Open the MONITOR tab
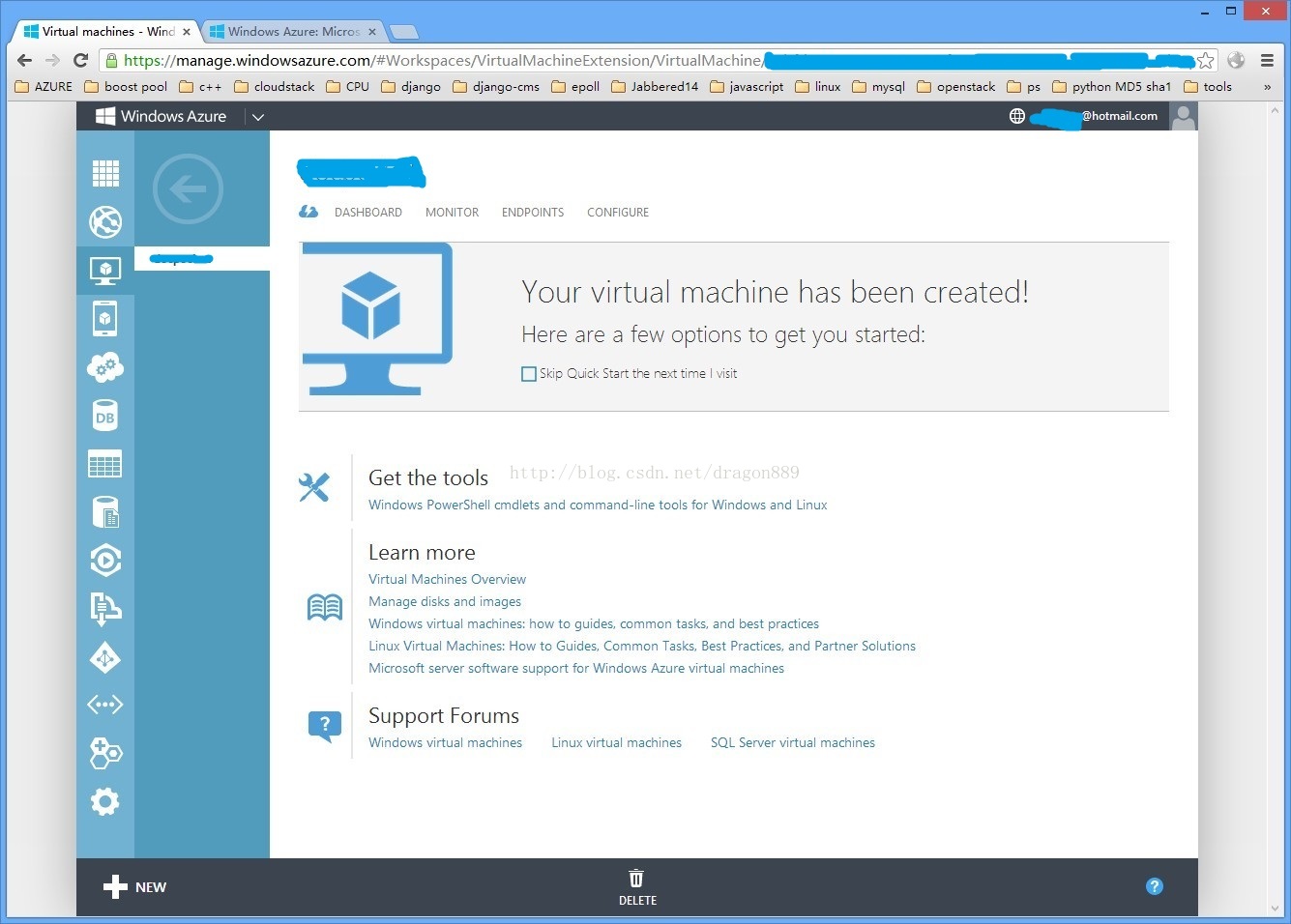This screenshot has width=1291, height=924. tap(452, 213)
